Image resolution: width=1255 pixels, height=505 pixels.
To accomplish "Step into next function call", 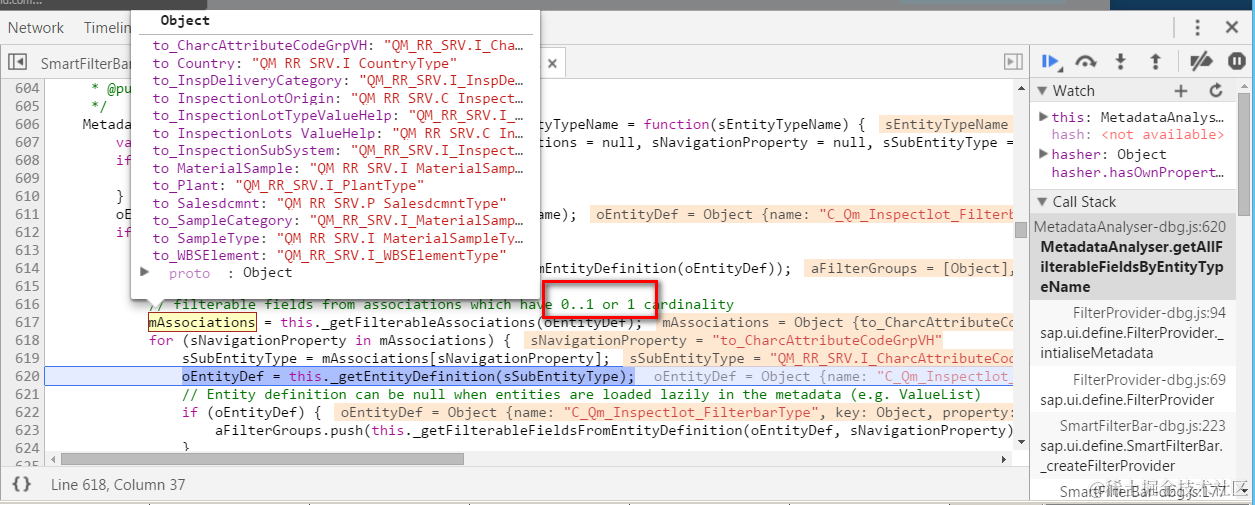I will 1121,61.
